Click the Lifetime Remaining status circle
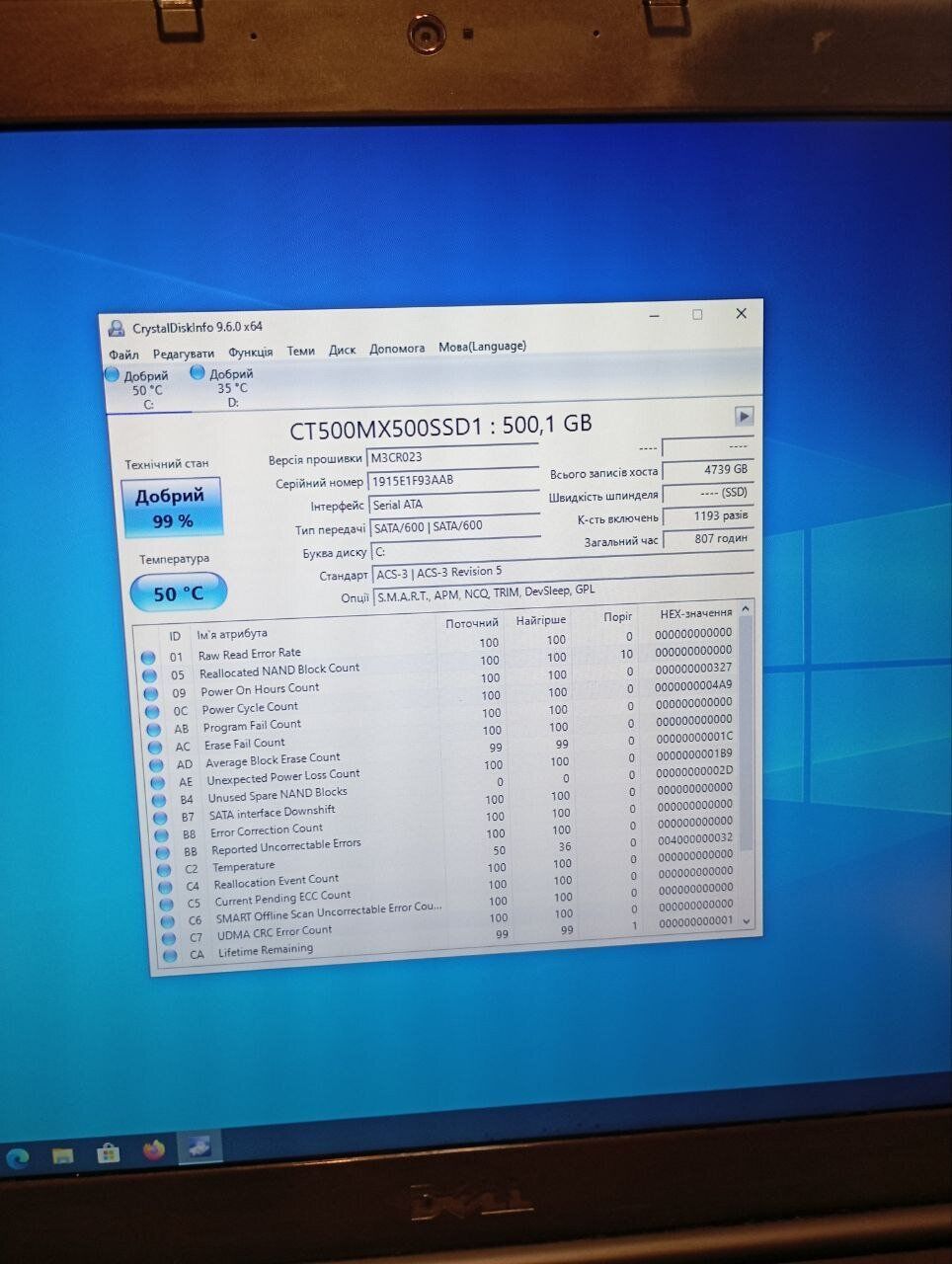952x1264 pixels. pyautogui.click(x=170, y=955)
